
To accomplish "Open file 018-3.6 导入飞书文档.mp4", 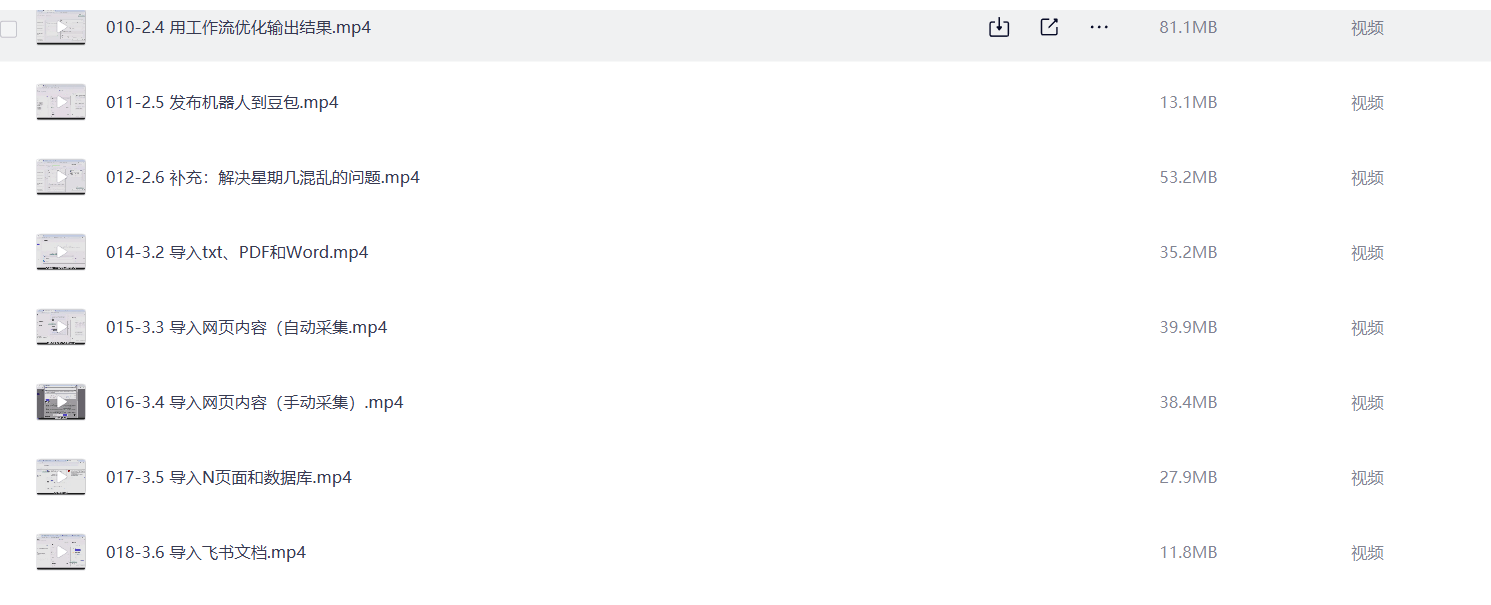I will pos(206,552).
